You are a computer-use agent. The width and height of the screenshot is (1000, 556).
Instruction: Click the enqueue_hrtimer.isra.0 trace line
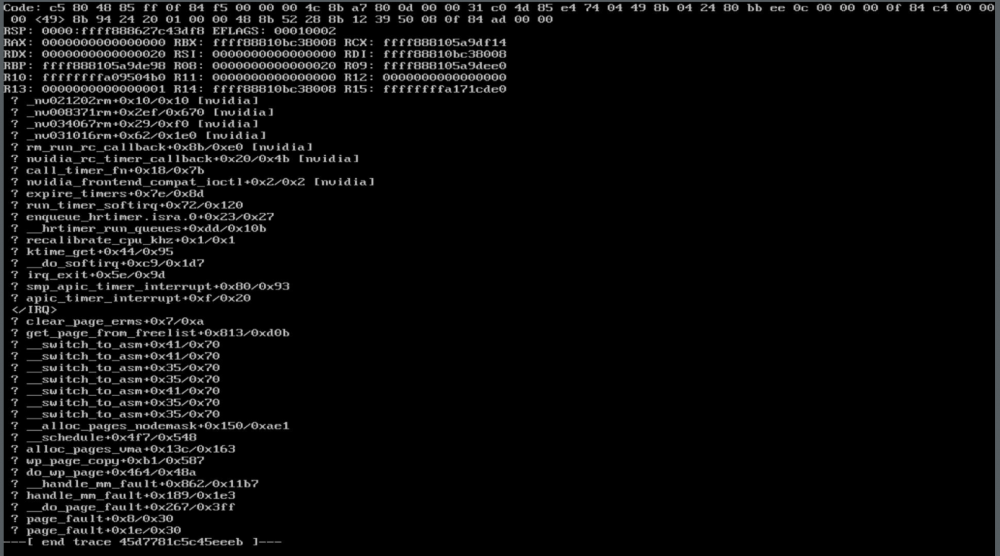point(142,217)
